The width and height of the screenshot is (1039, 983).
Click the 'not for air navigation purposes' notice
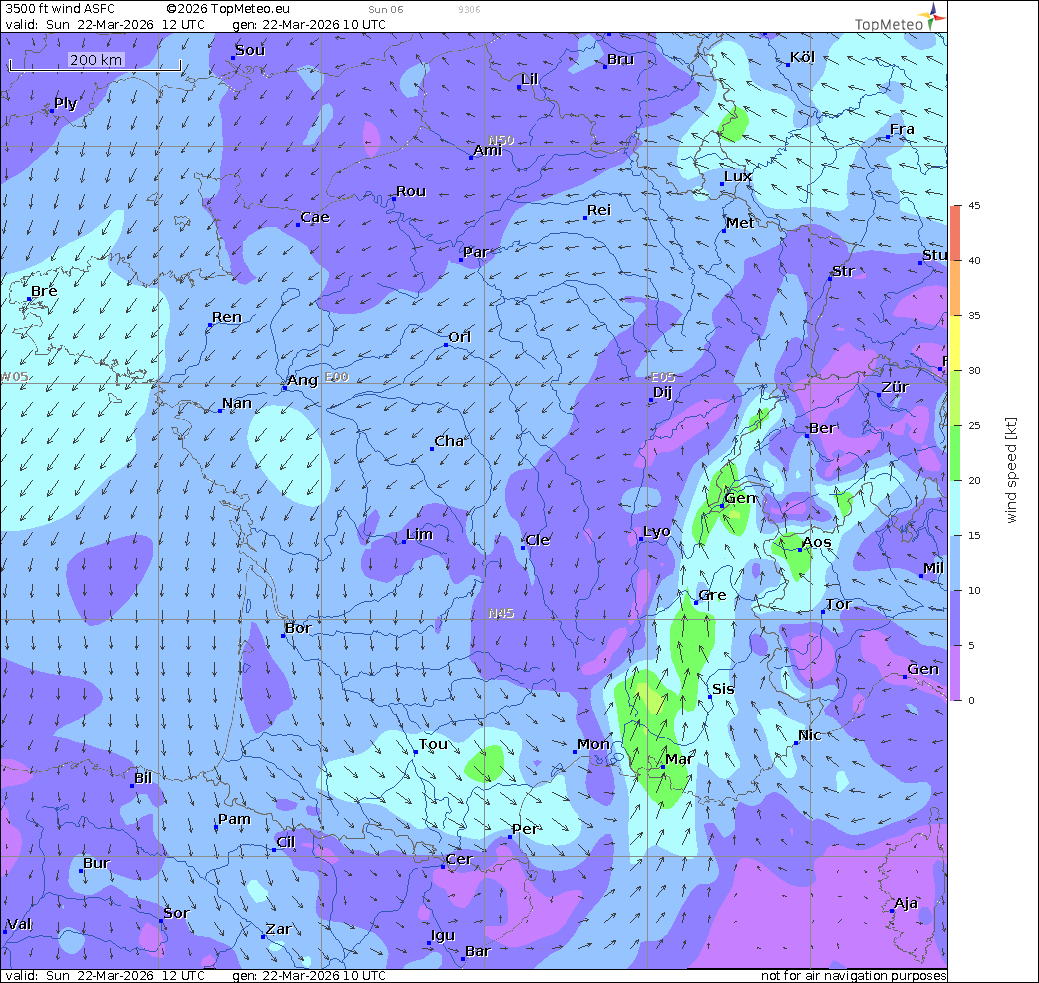pyautogui.click(x=852, y=976)
